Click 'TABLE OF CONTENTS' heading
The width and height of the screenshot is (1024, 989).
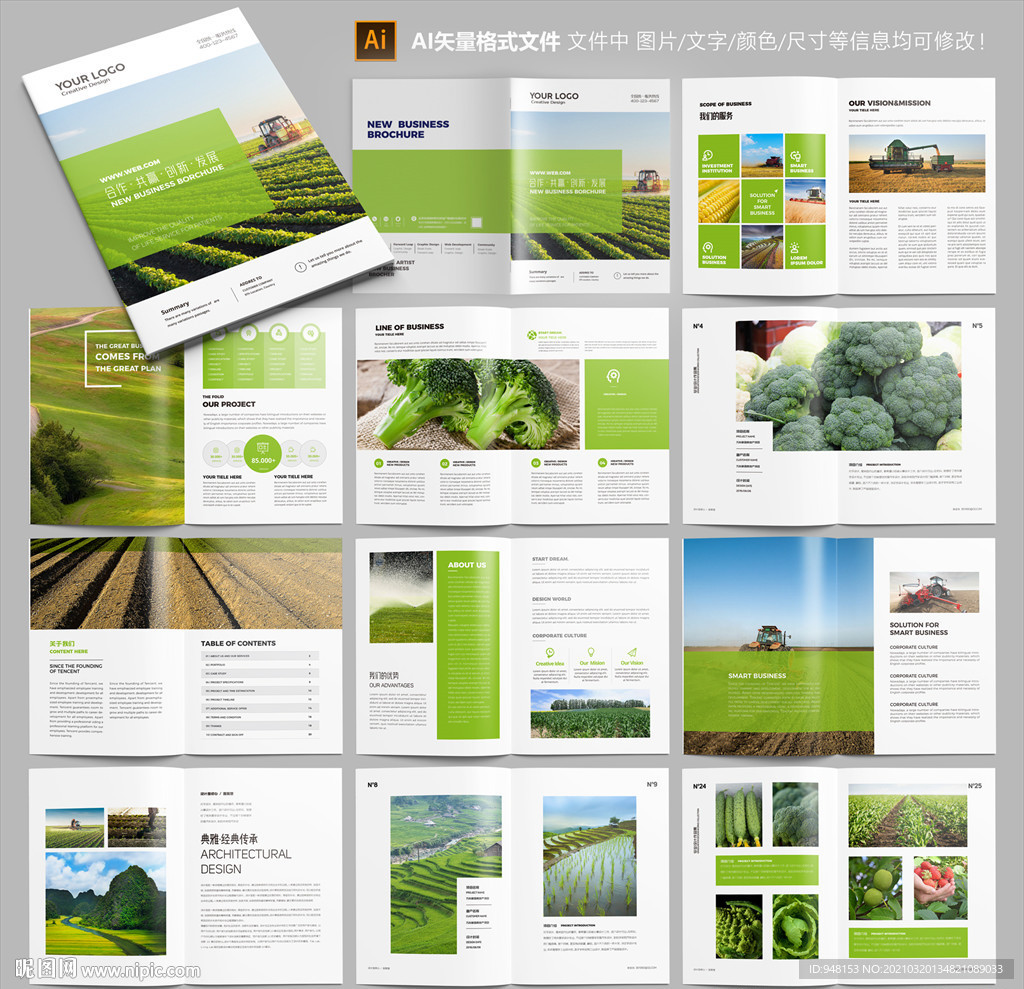[x=238, y=643]
